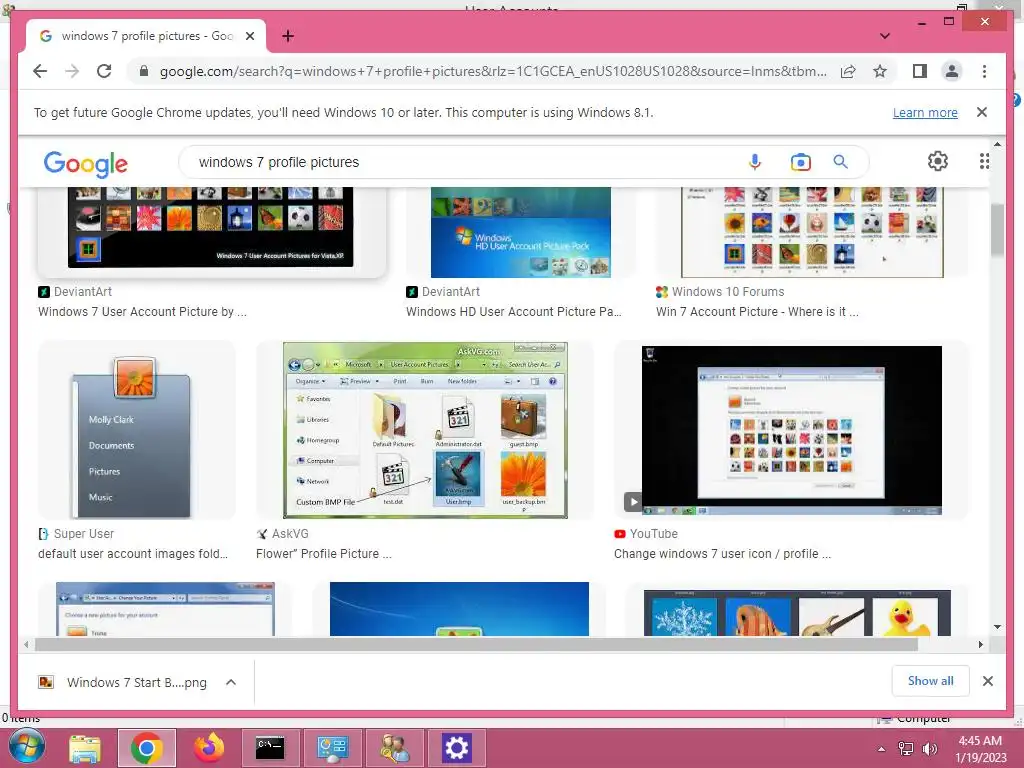The height and width of the screenshot is (768, 1024).
Task: Click the vertical scrollbar thumb
Action: click(997, 230)
